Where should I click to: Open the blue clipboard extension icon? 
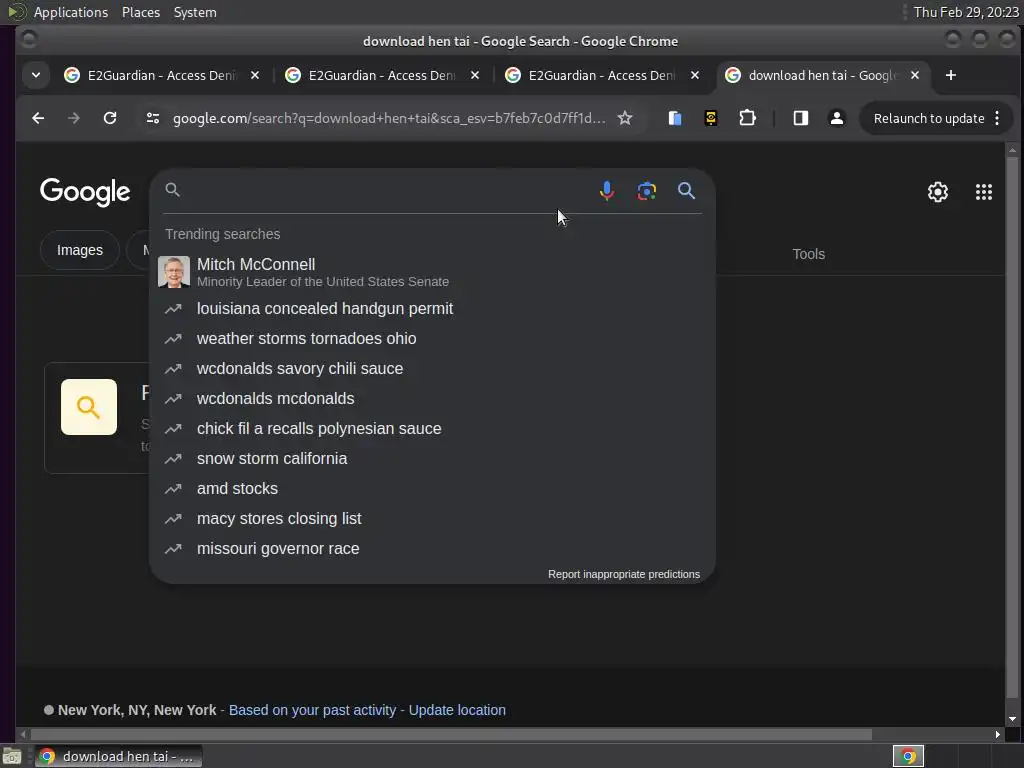pyautogui.click(x=675, y=118)
